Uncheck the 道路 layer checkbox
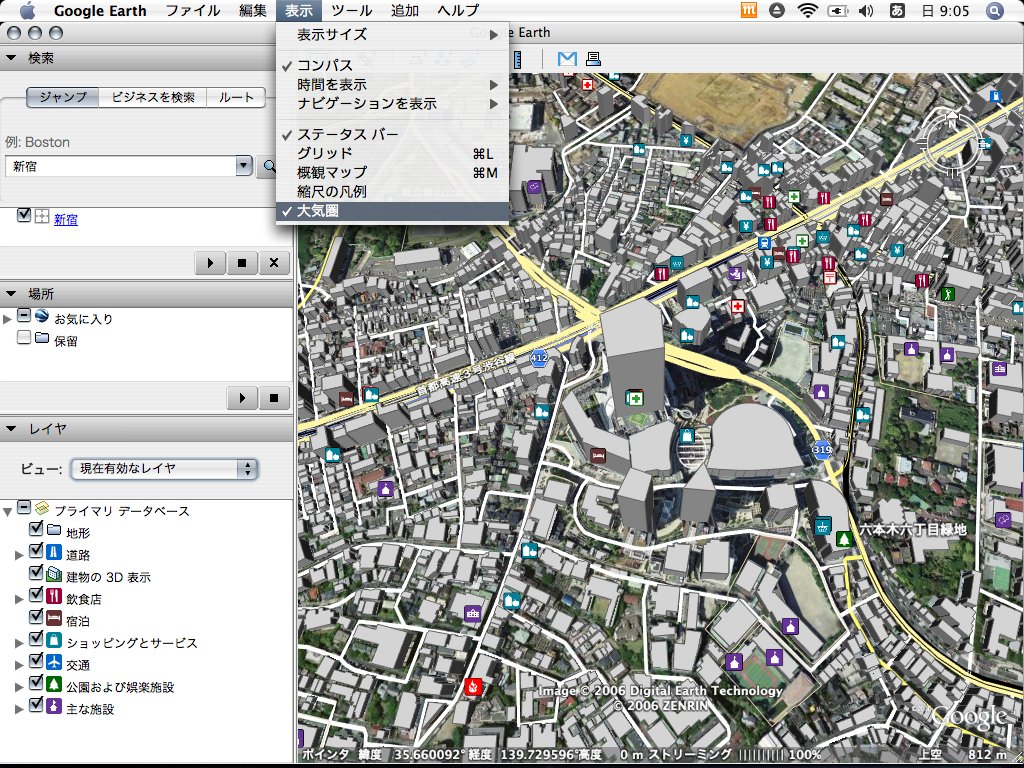Screen dimensions: 1024x768 coord(37,551)
